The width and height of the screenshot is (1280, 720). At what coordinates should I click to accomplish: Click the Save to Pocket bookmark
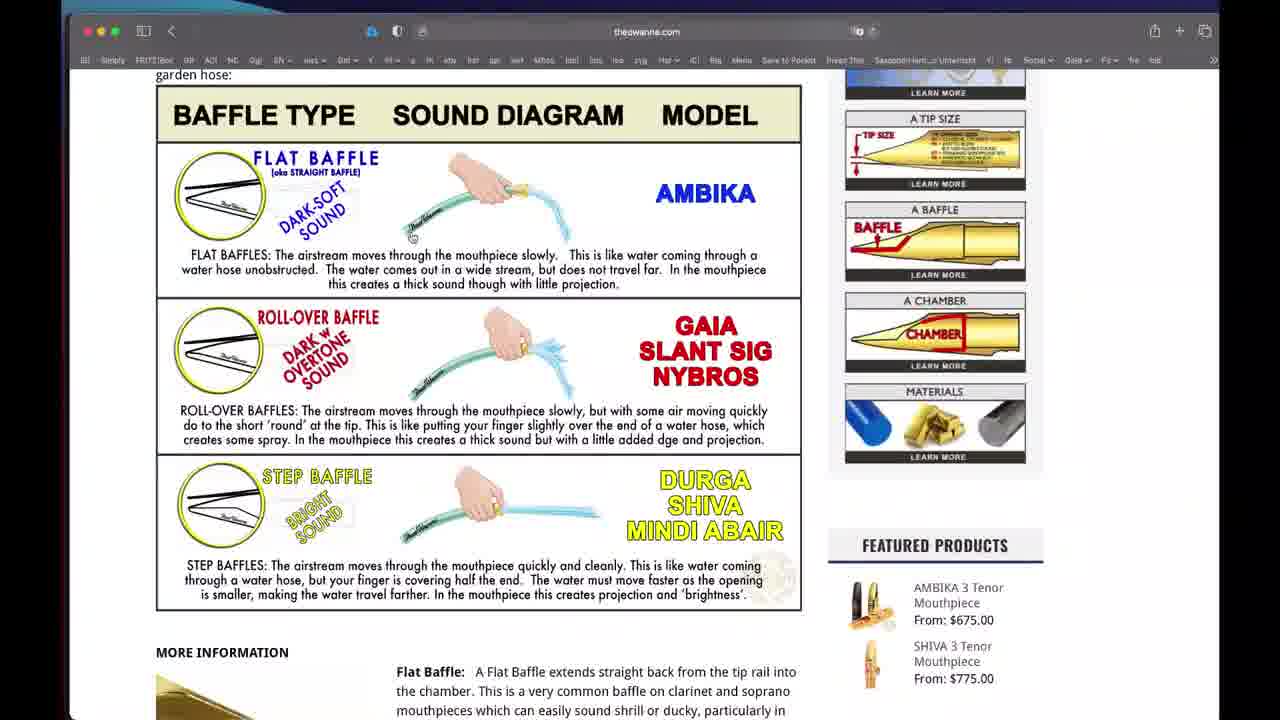coord(788,61)
